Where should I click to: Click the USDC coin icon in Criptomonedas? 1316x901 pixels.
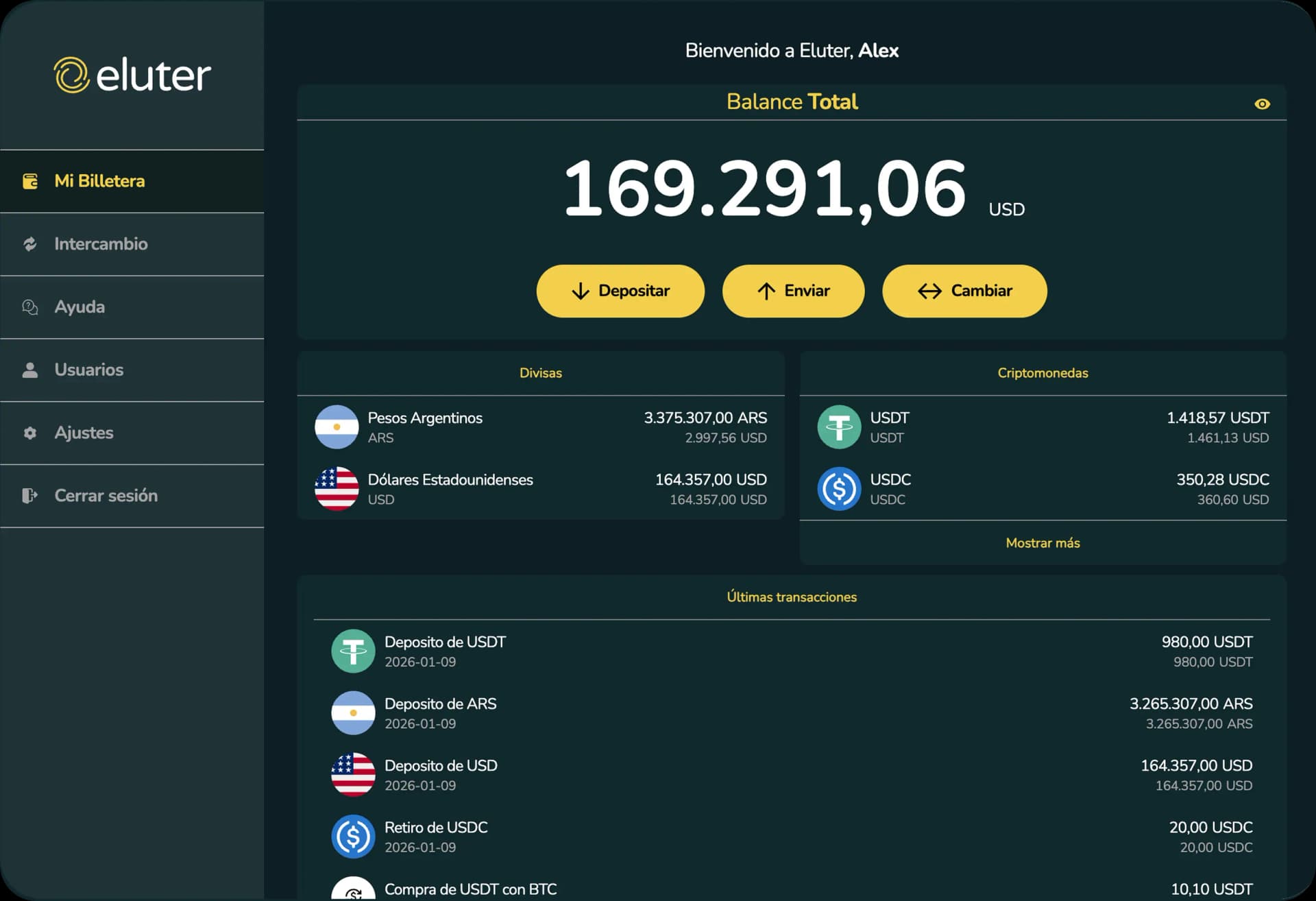(x=839, y=489)
